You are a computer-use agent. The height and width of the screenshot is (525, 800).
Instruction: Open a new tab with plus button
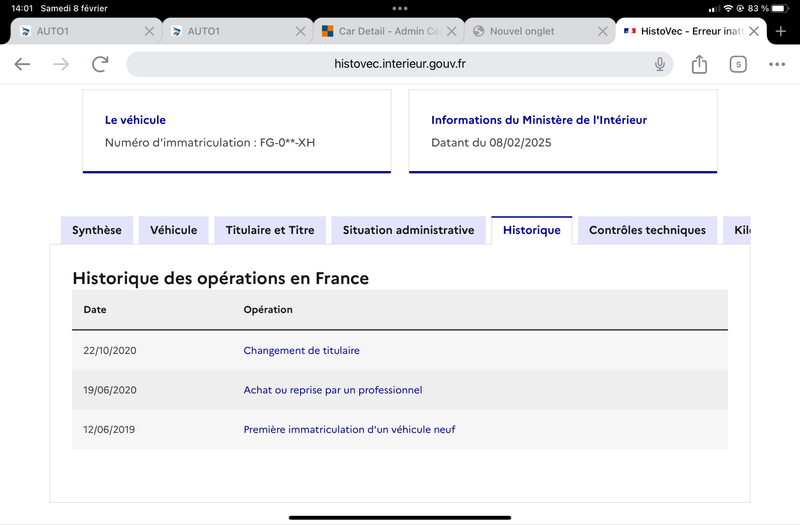coord(781,31)
